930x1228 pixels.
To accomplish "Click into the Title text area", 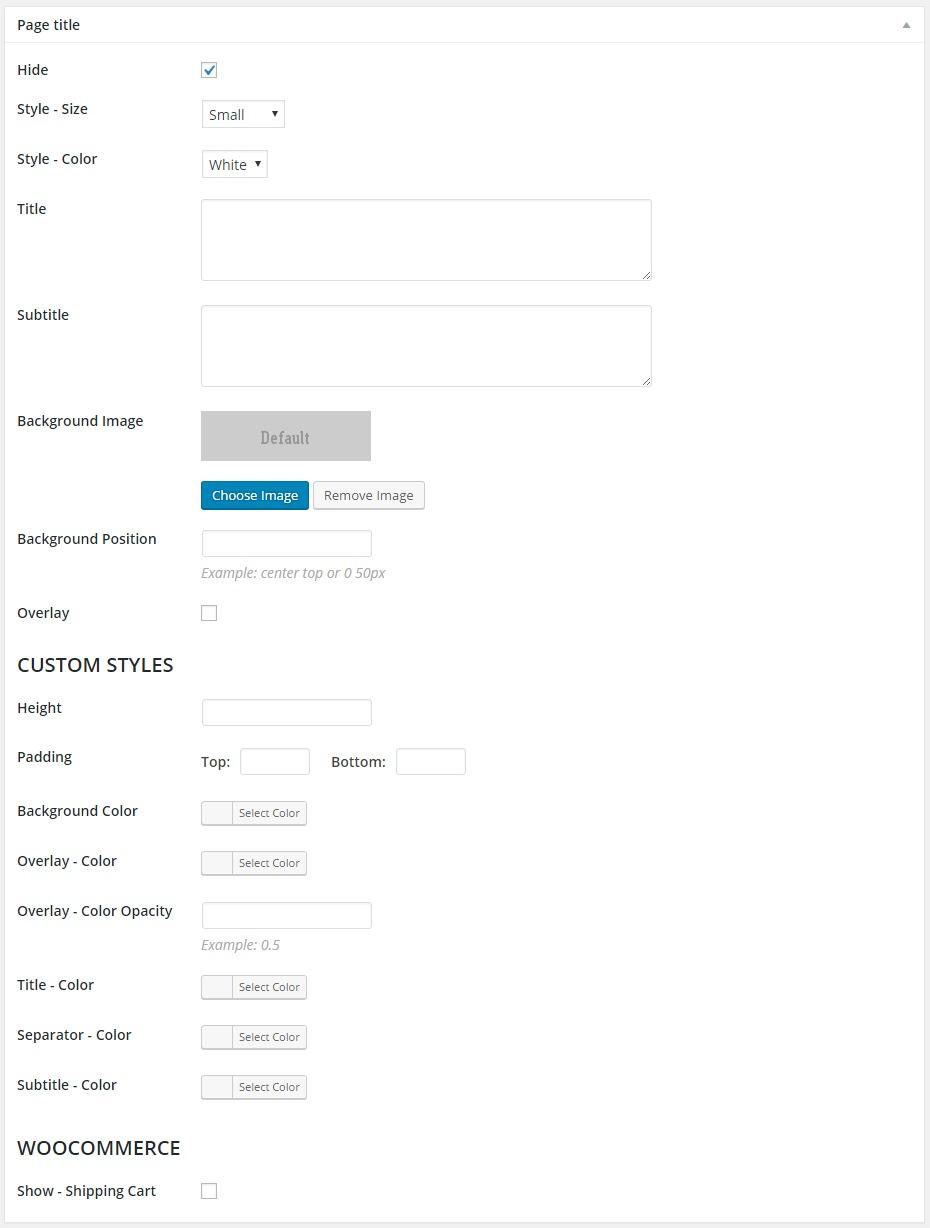I will pyautogui.click(x=426, y=240).
